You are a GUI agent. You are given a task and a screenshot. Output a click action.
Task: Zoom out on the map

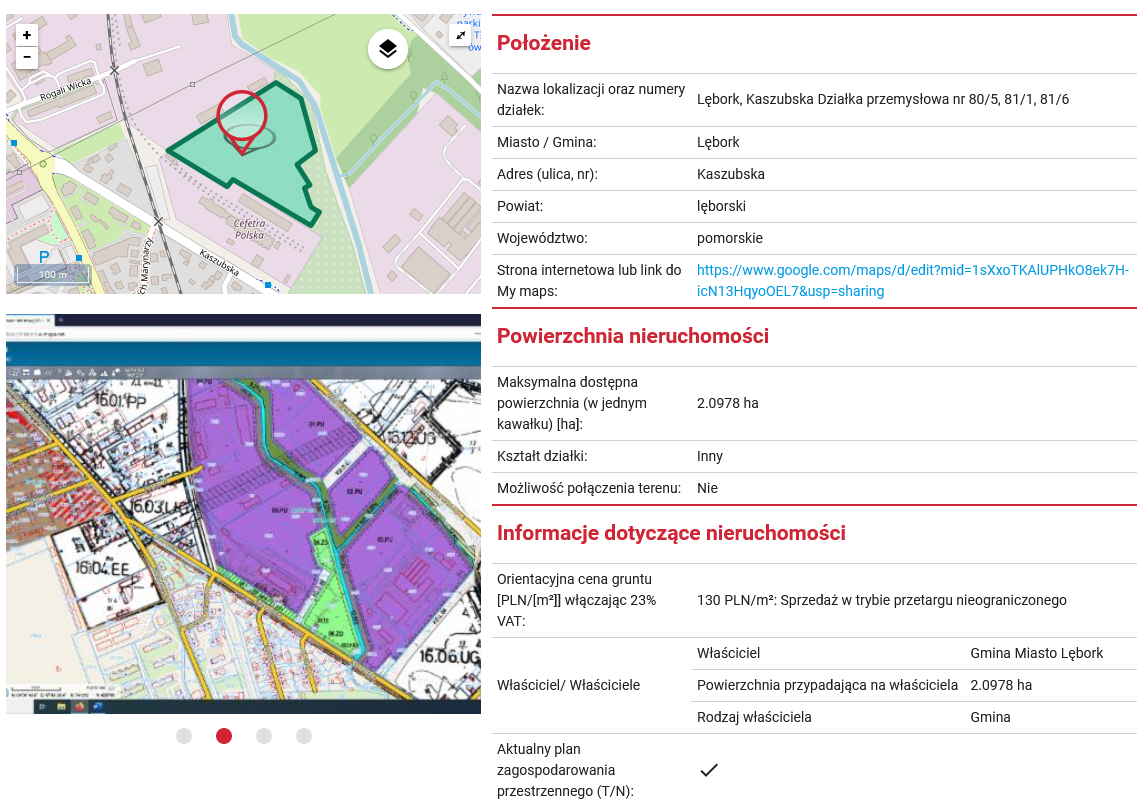pyautogui.click(x=27, y=57)
